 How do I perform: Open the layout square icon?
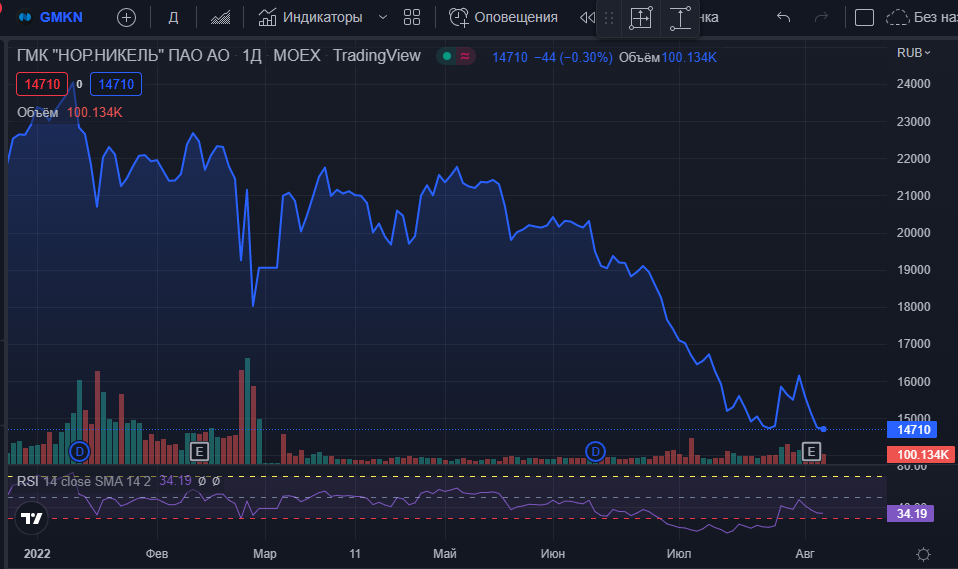864,18
